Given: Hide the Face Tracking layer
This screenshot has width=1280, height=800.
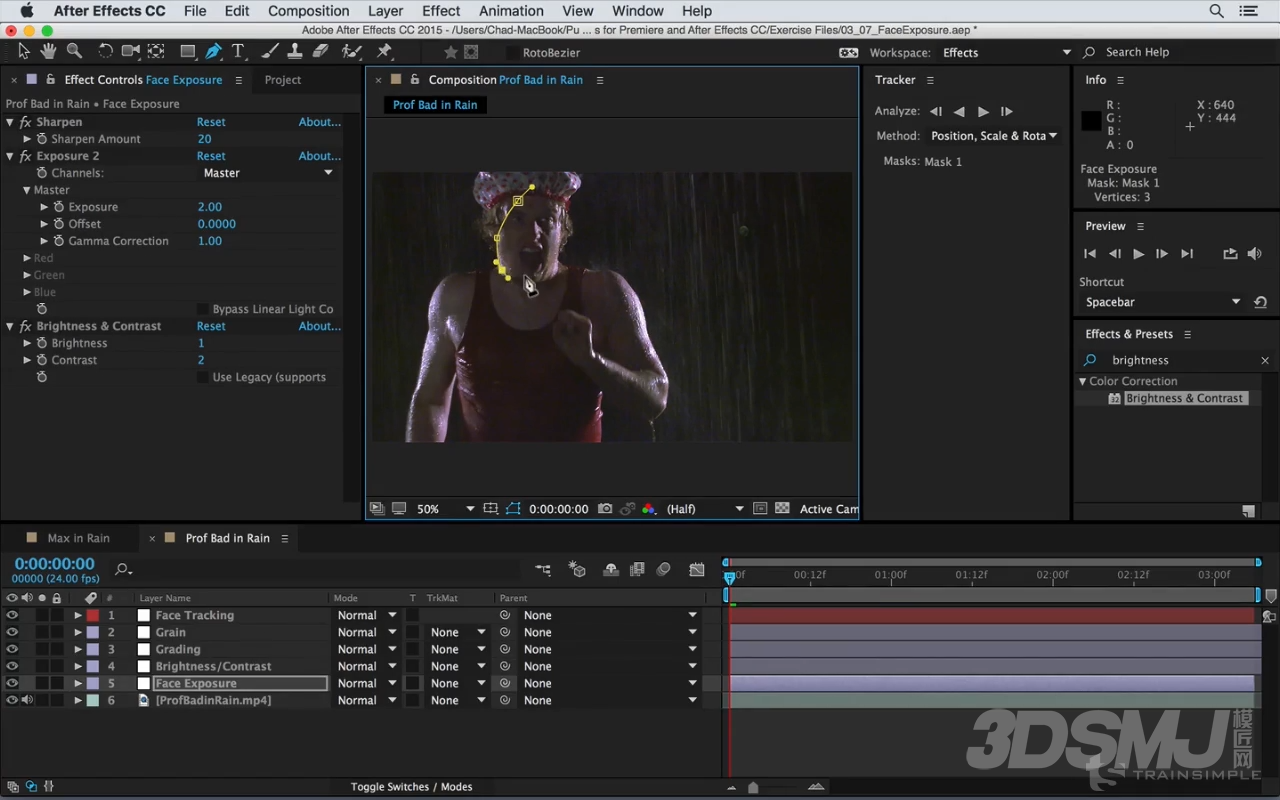Looking at the screenshot, I should click(12, 616).
